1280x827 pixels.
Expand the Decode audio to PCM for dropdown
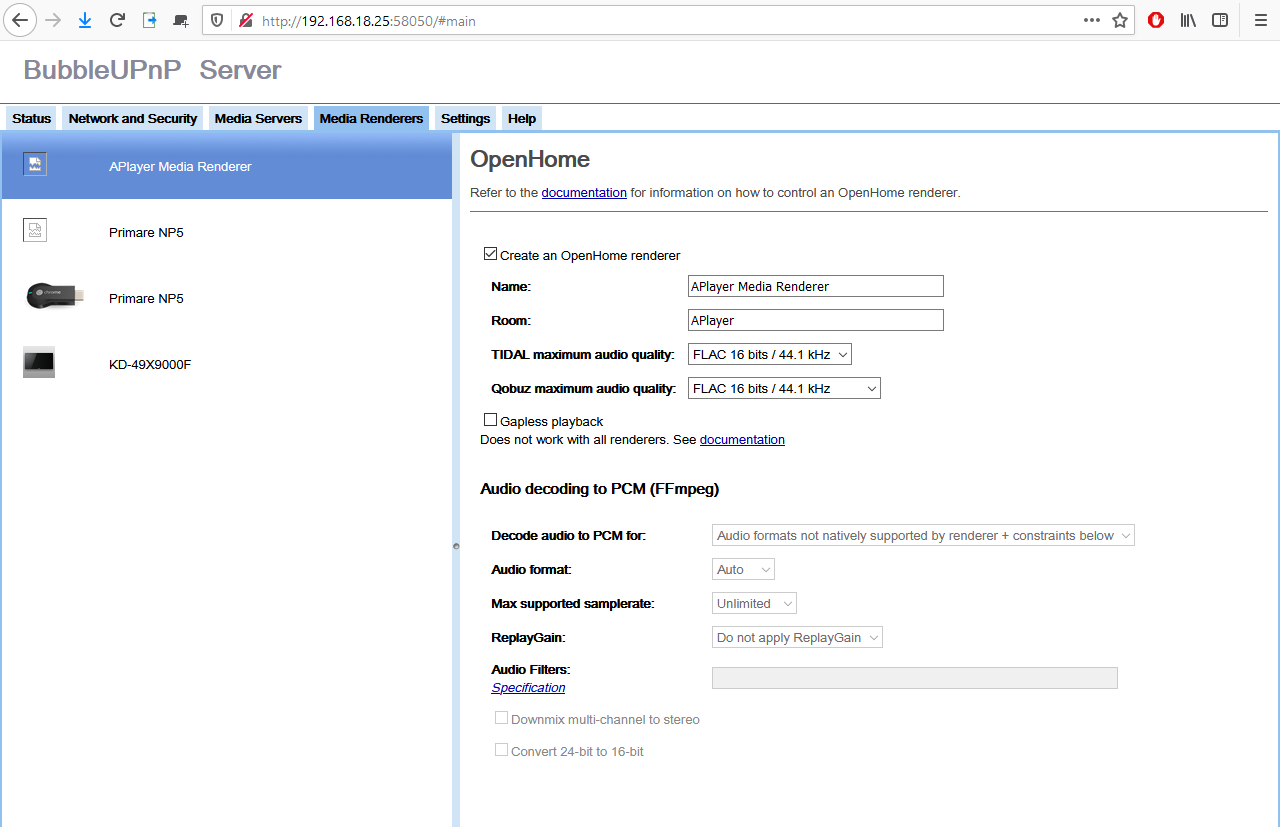pos(923,535)
